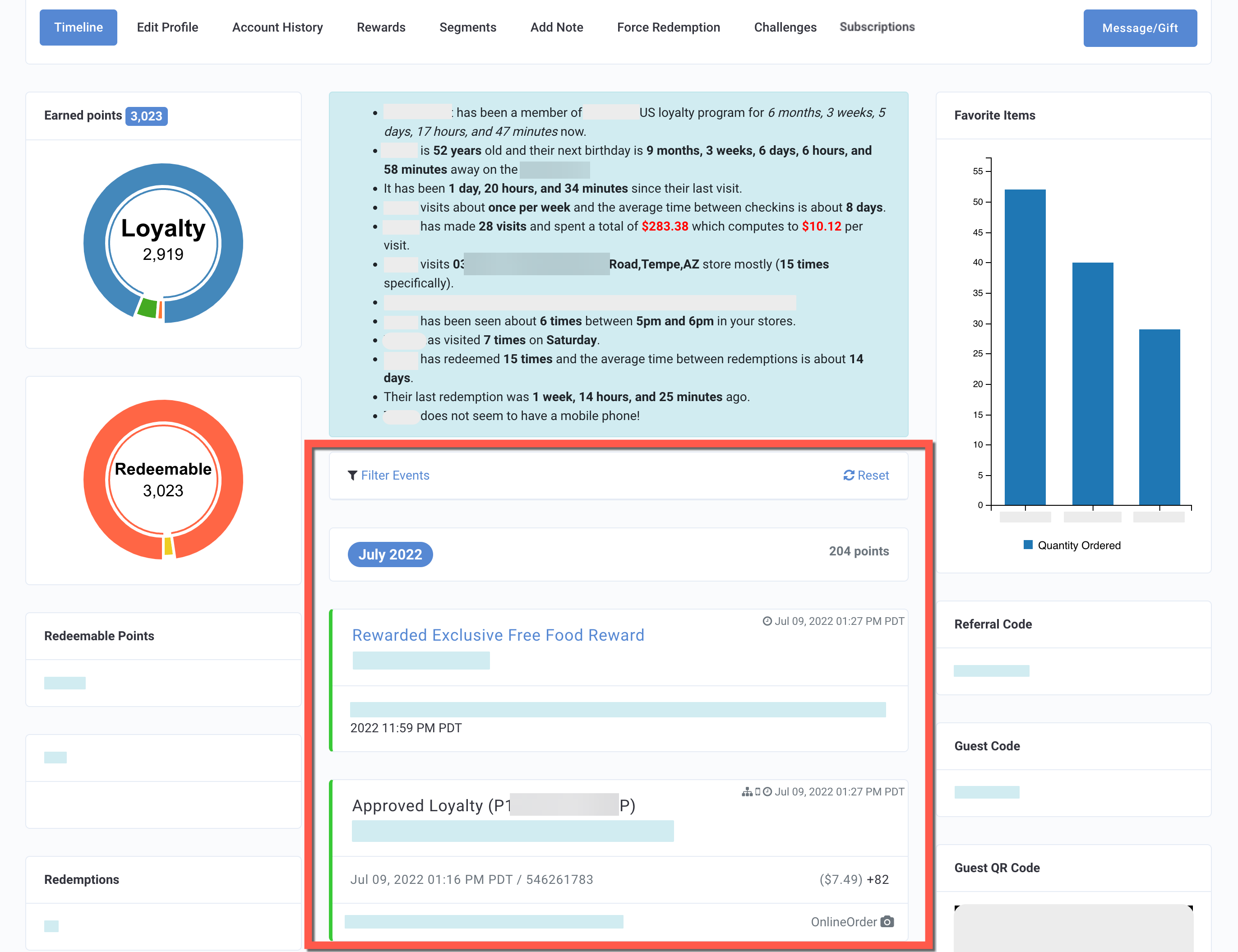Click the Approved Loyalty event title
Screen dimensions: 1238x952
point(494,805)
